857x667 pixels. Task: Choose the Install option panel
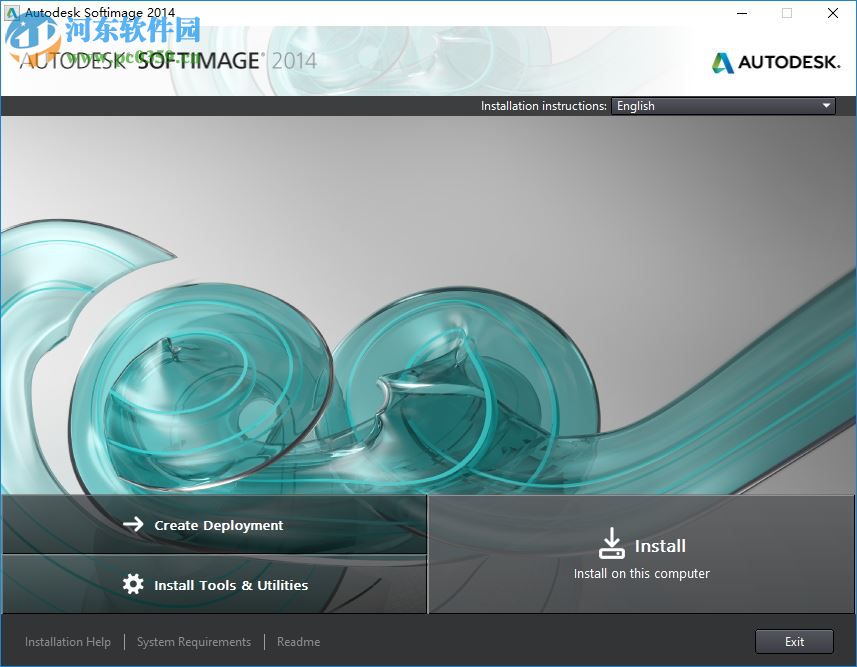click(x=642, y=550)
